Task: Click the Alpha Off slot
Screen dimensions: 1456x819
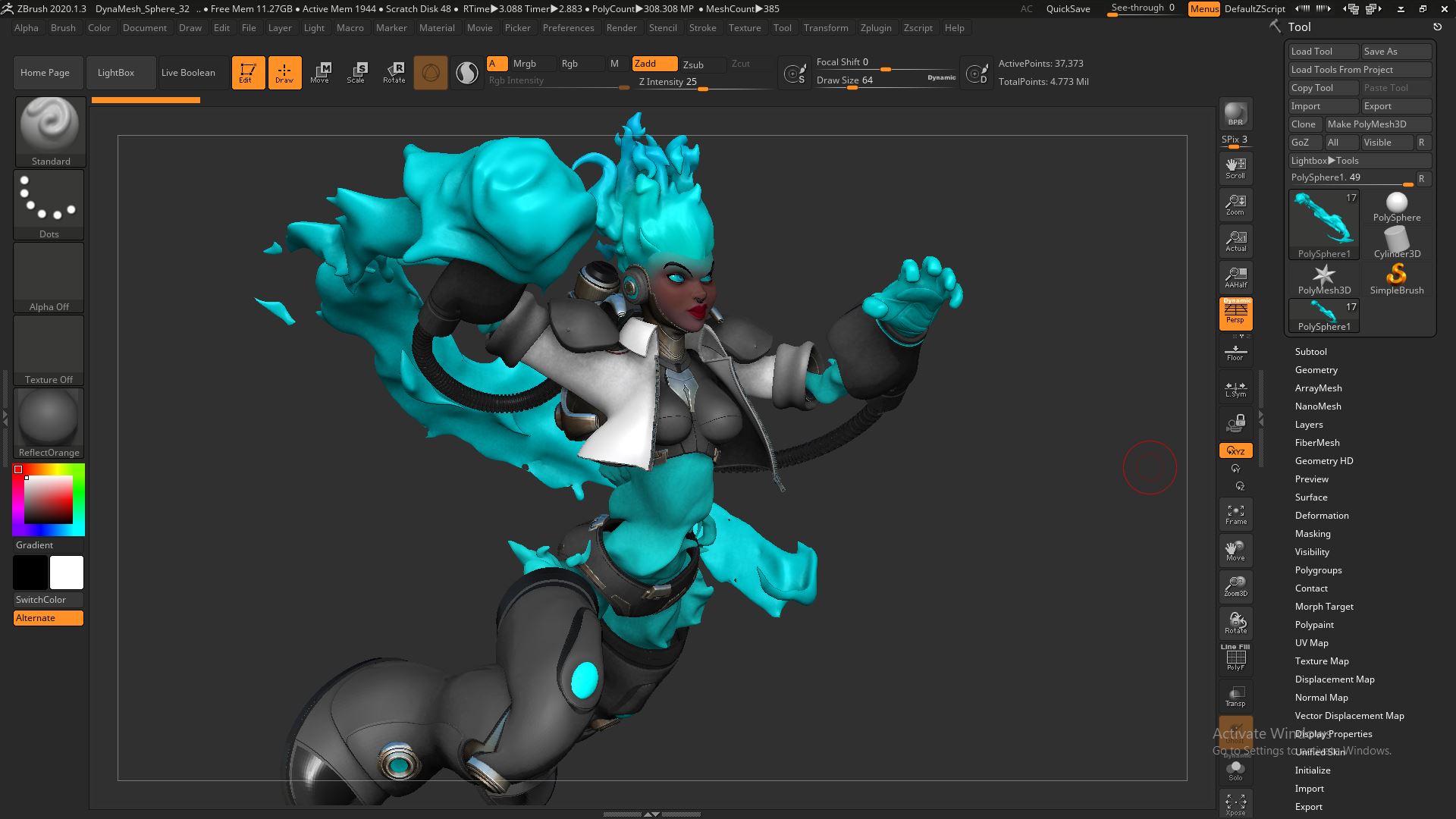Action: (x=49, y=277)
